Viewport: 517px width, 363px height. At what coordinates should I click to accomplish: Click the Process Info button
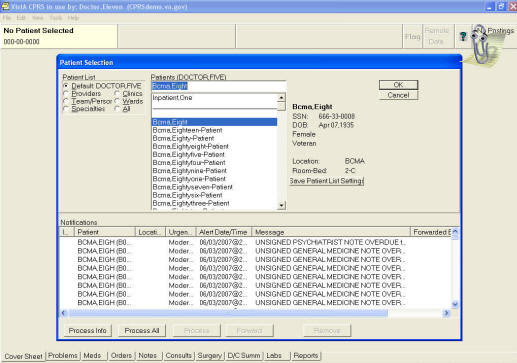(x=88, y=331)
